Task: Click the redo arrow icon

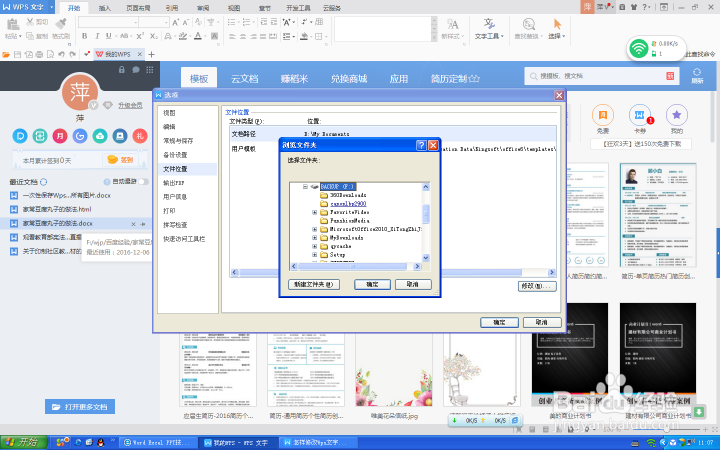Action: [x=72, y=54]
